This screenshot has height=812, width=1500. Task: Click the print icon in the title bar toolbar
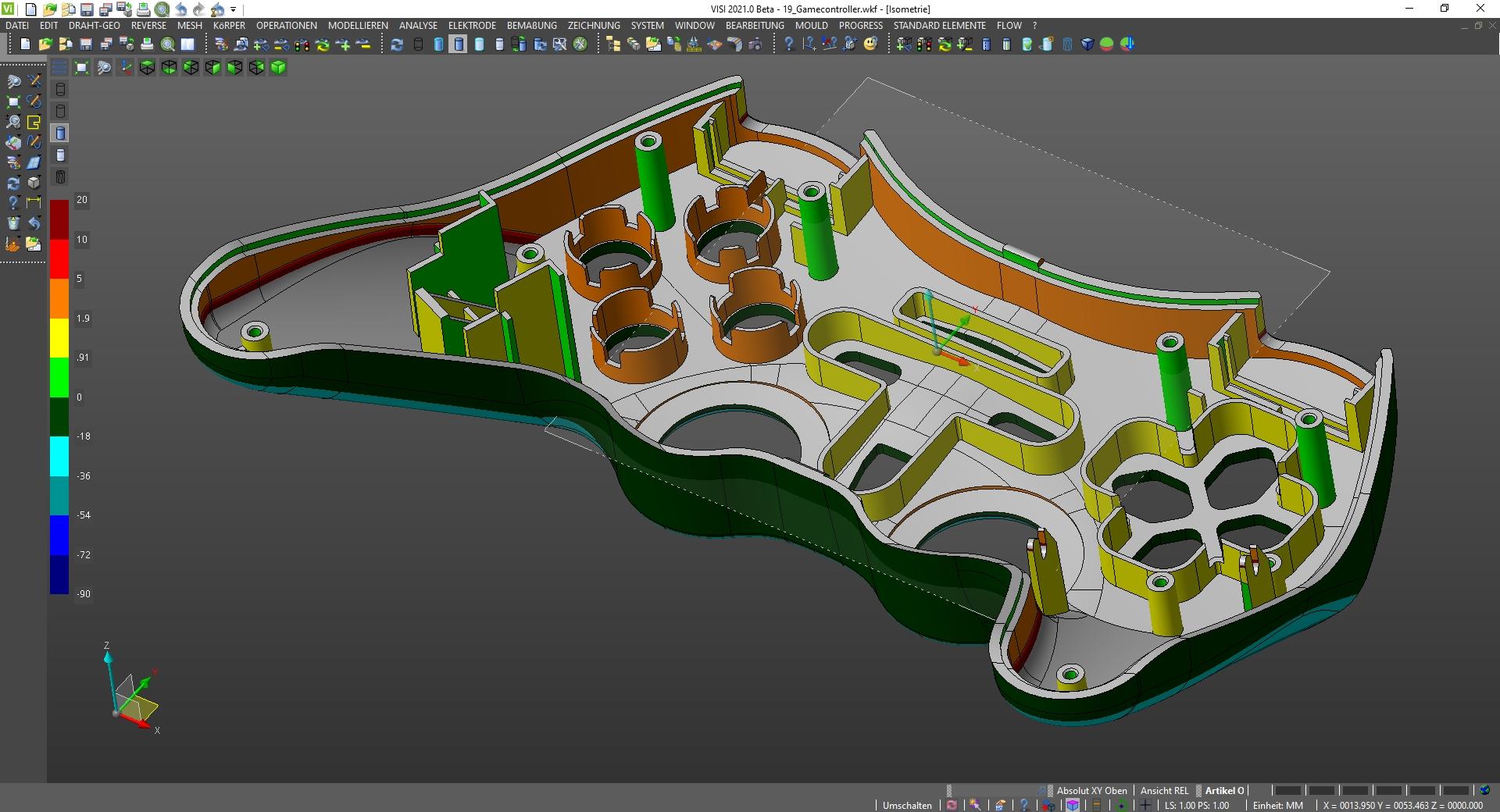tap(143, 9)
